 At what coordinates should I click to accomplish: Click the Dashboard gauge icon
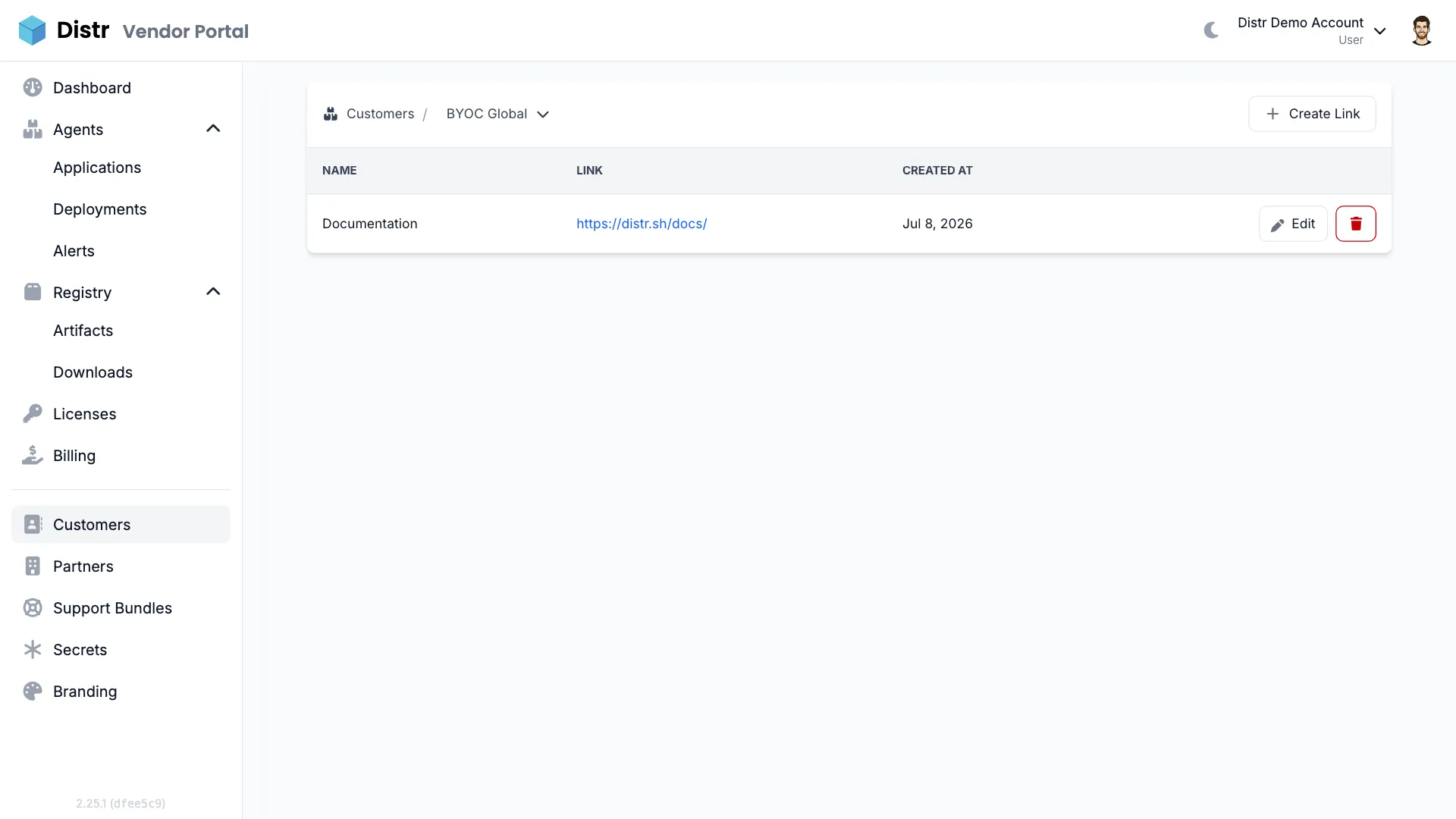33,87
